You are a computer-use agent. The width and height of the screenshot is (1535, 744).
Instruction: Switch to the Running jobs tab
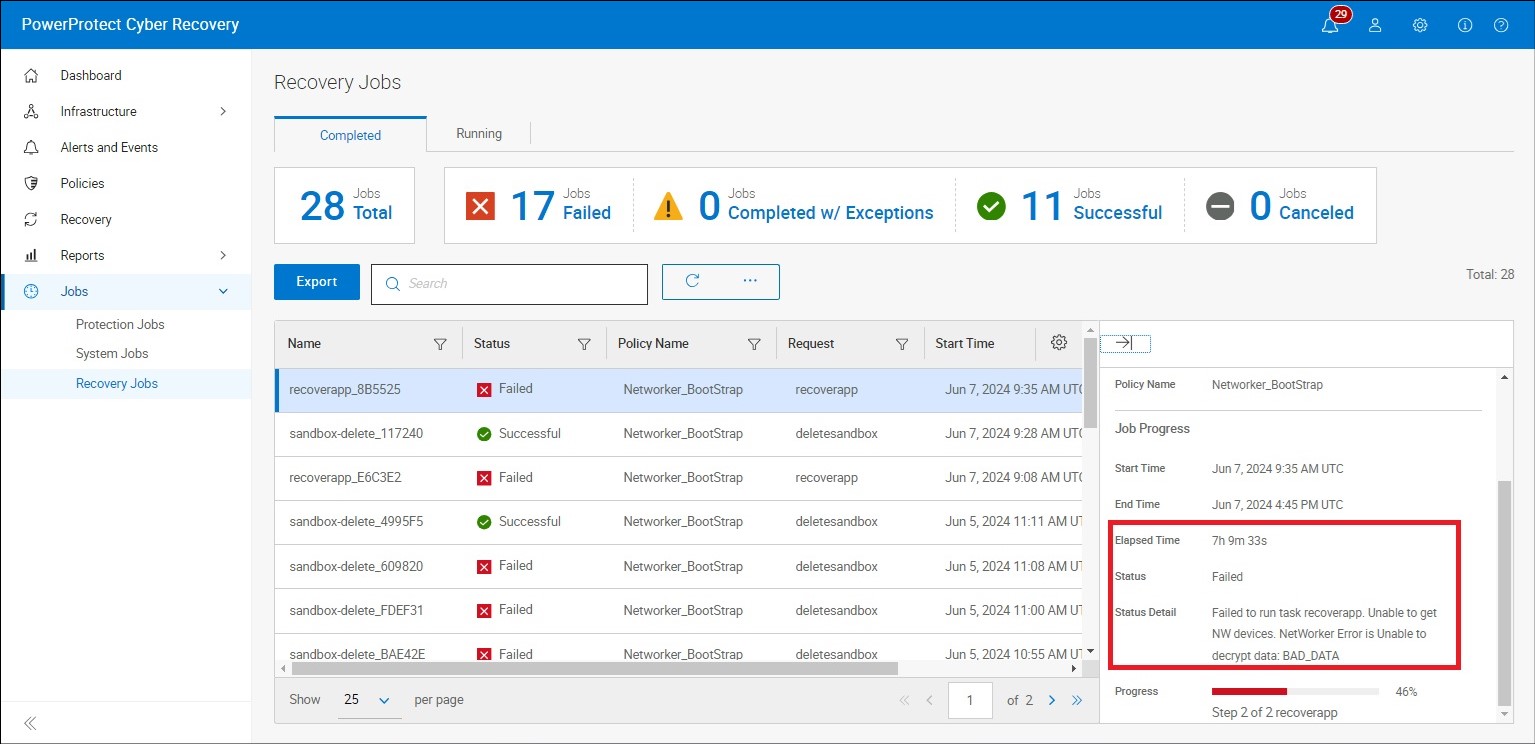[479, 133]
